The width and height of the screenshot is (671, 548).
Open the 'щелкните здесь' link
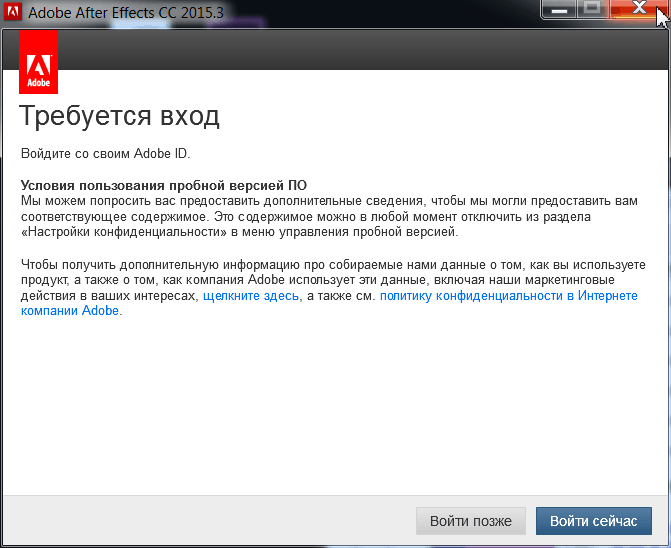[251, 296]
